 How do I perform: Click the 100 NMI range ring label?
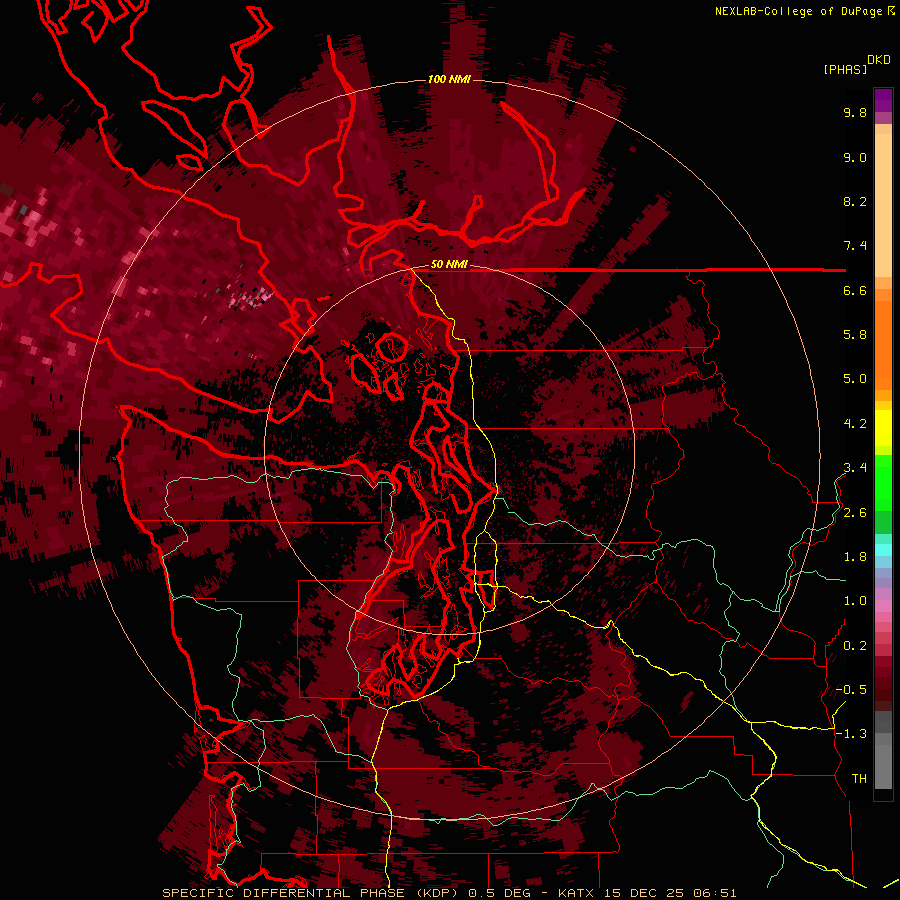pyautogui.click(x=449, y=79)
